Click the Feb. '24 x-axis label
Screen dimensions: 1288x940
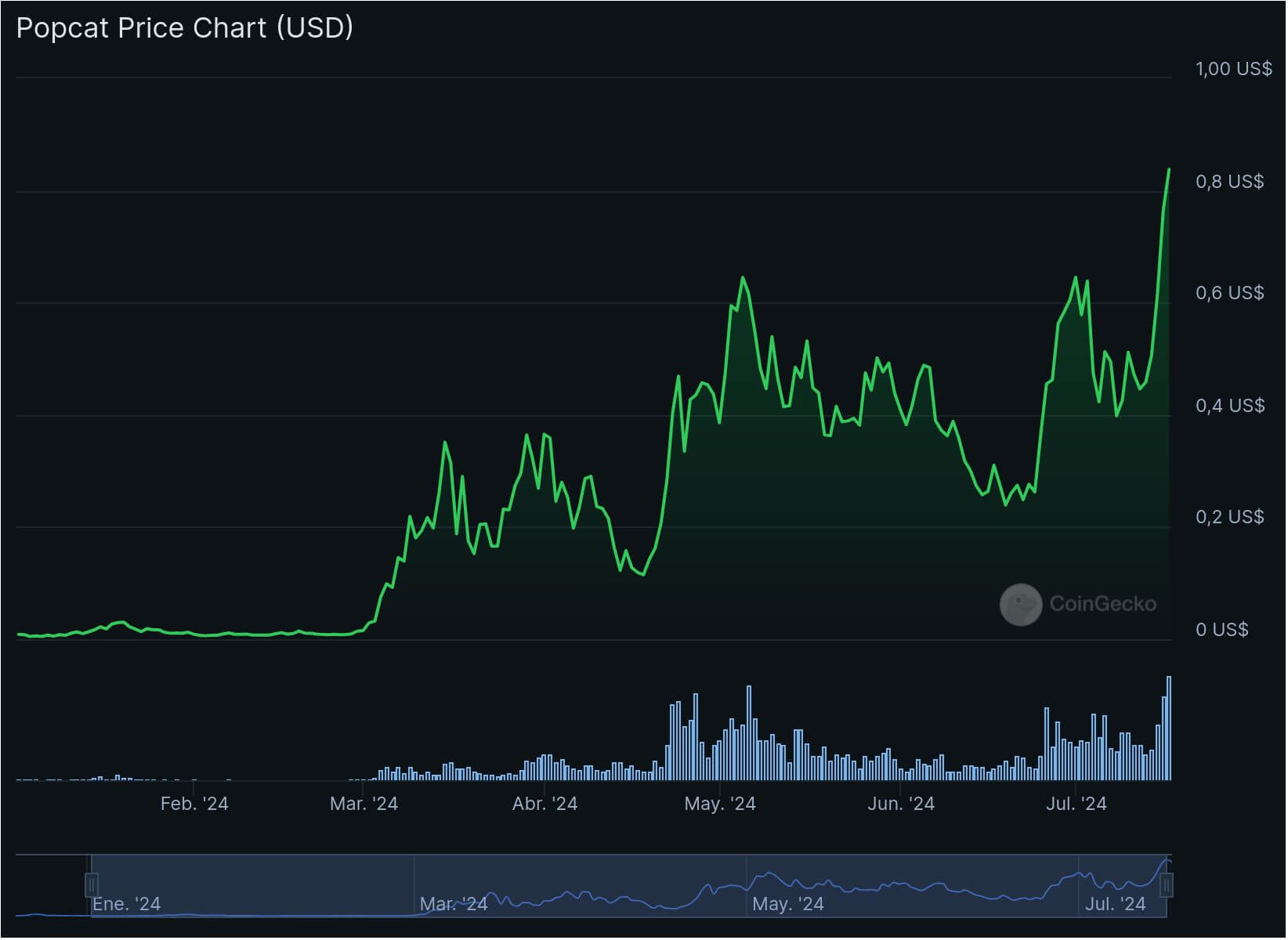point(194,804)
